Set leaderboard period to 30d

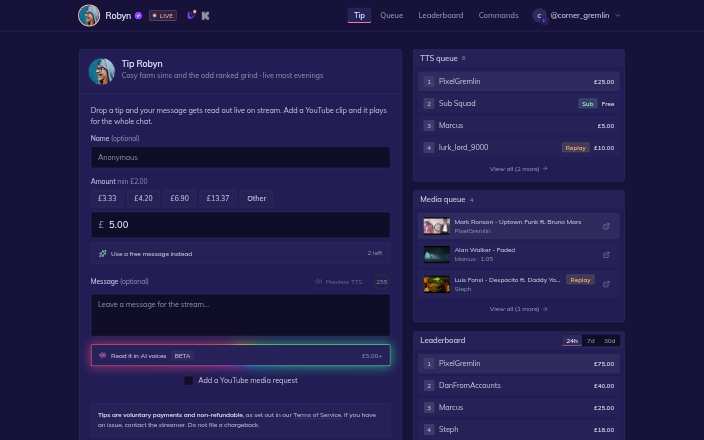click(x=609, y=341)
